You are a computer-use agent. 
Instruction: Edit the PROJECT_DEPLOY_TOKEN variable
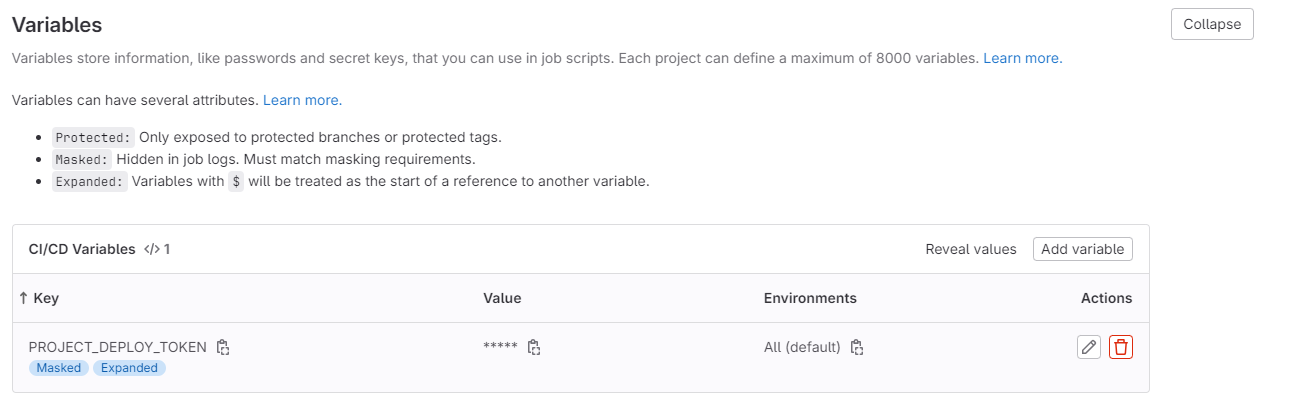tap(1089, 347)
